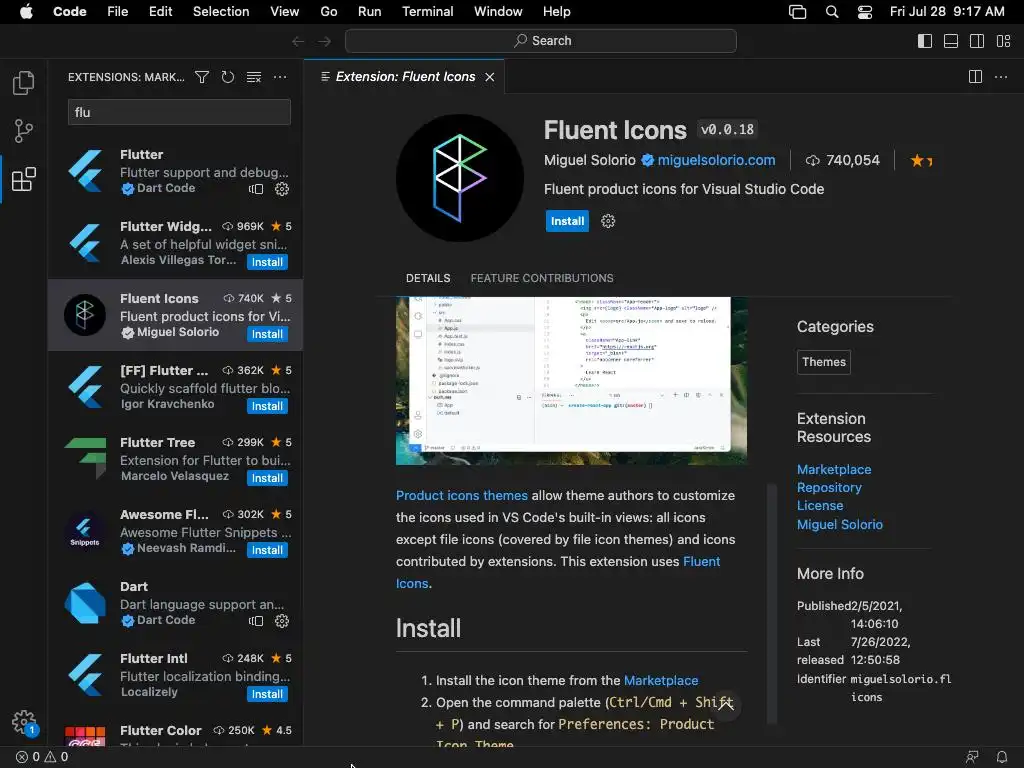
Task: Toggle the primary side bar
Action: click(925, 41)
